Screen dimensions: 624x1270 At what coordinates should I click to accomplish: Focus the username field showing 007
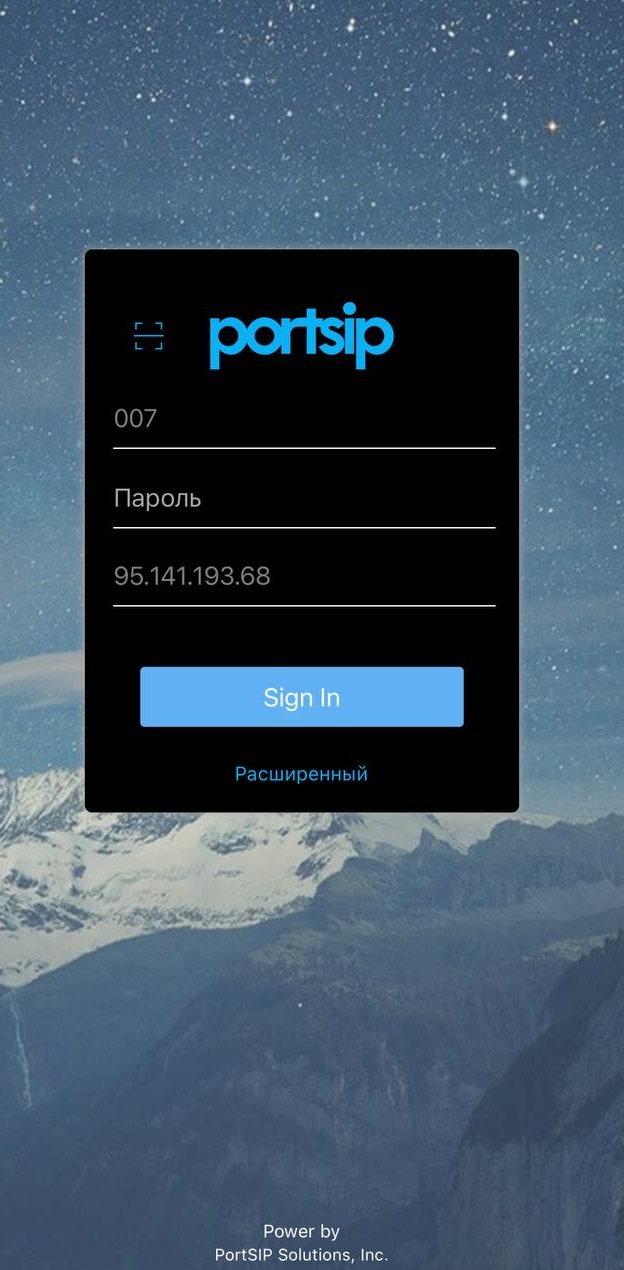(304, 418)
